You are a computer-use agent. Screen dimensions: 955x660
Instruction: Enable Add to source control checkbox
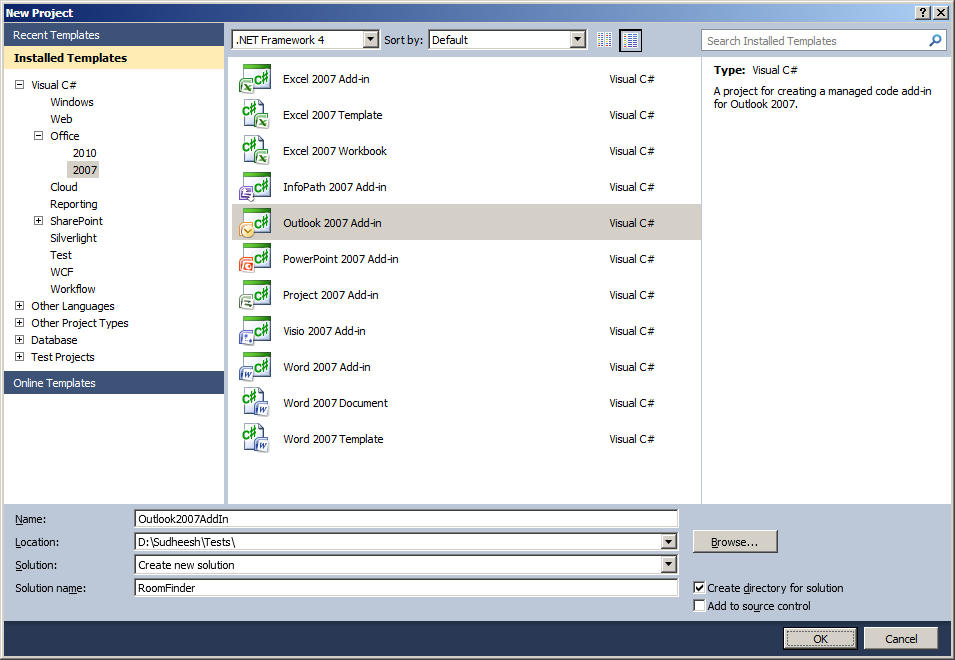[699, 606]
